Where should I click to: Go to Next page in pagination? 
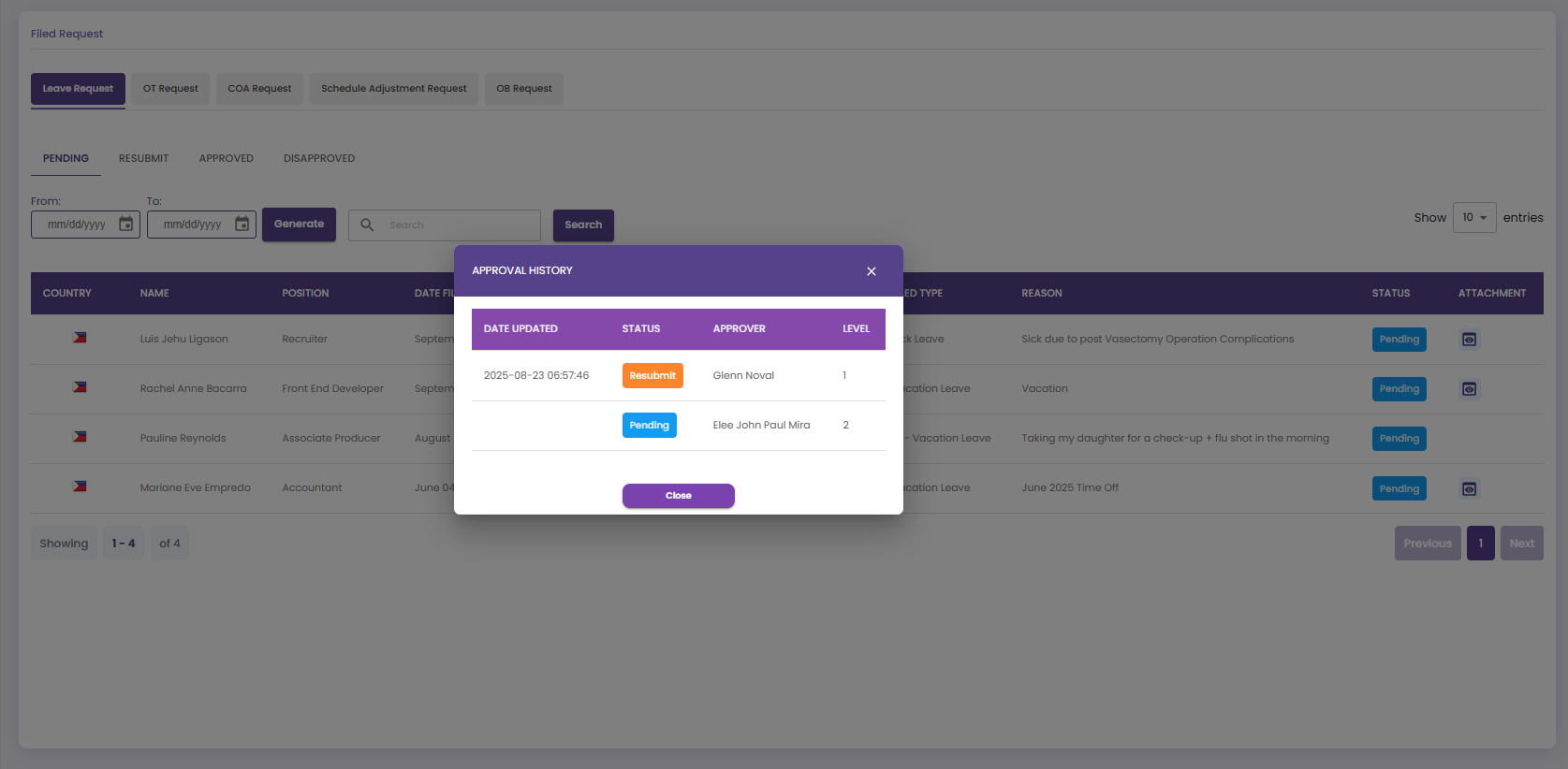(x=1521, y=544)
